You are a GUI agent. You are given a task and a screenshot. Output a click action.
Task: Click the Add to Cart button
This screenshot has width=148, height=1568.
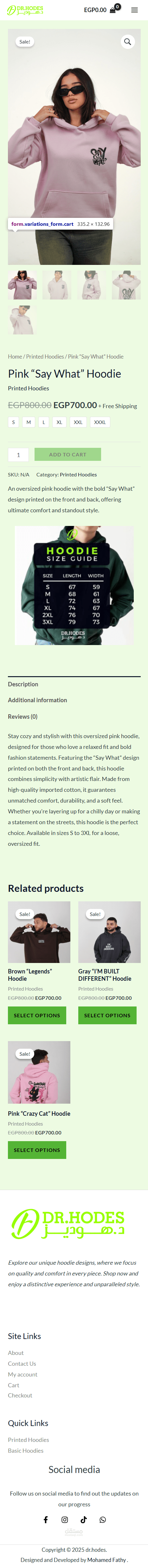point(68,454)
